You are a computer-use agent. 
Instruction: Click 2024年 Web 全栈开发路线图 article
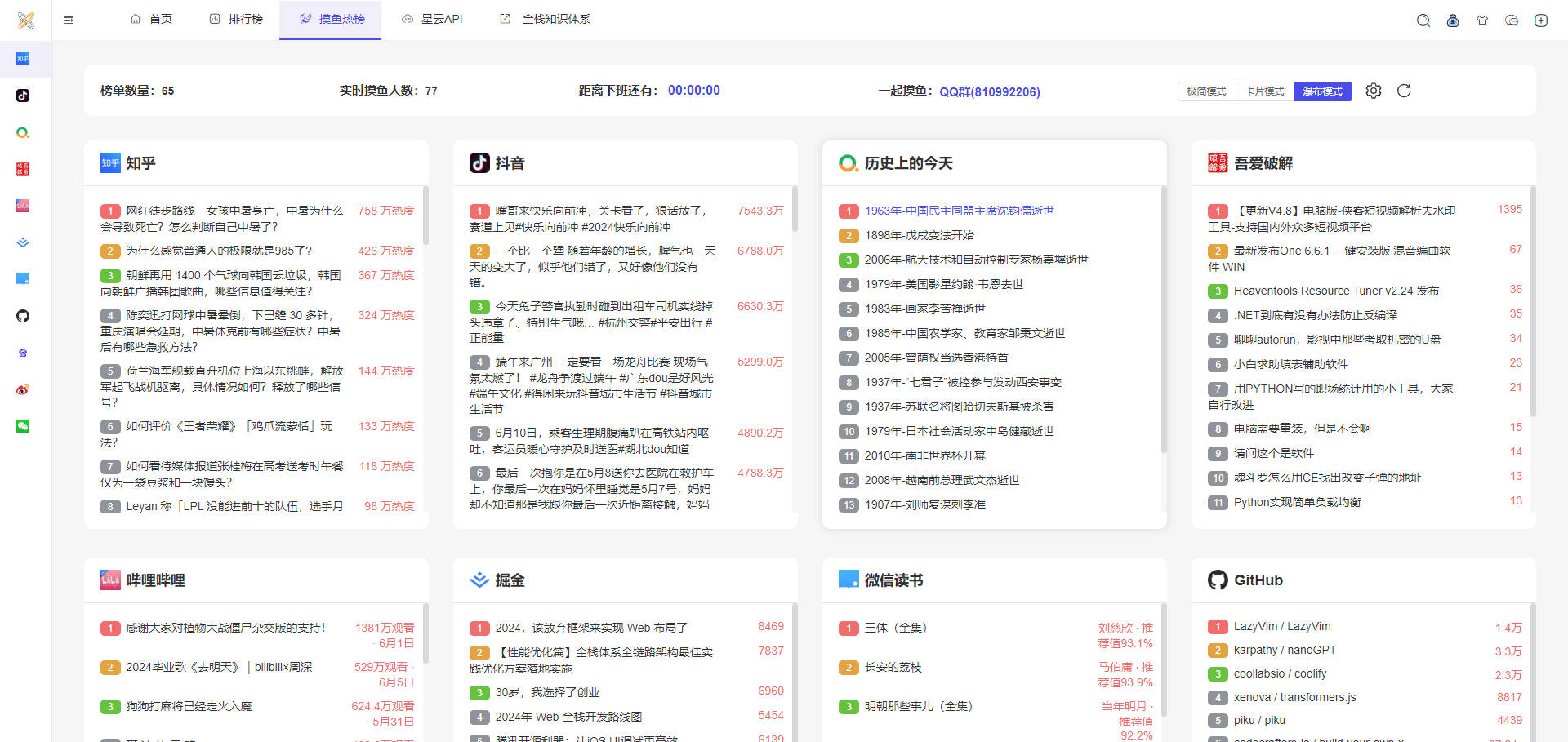568,717
